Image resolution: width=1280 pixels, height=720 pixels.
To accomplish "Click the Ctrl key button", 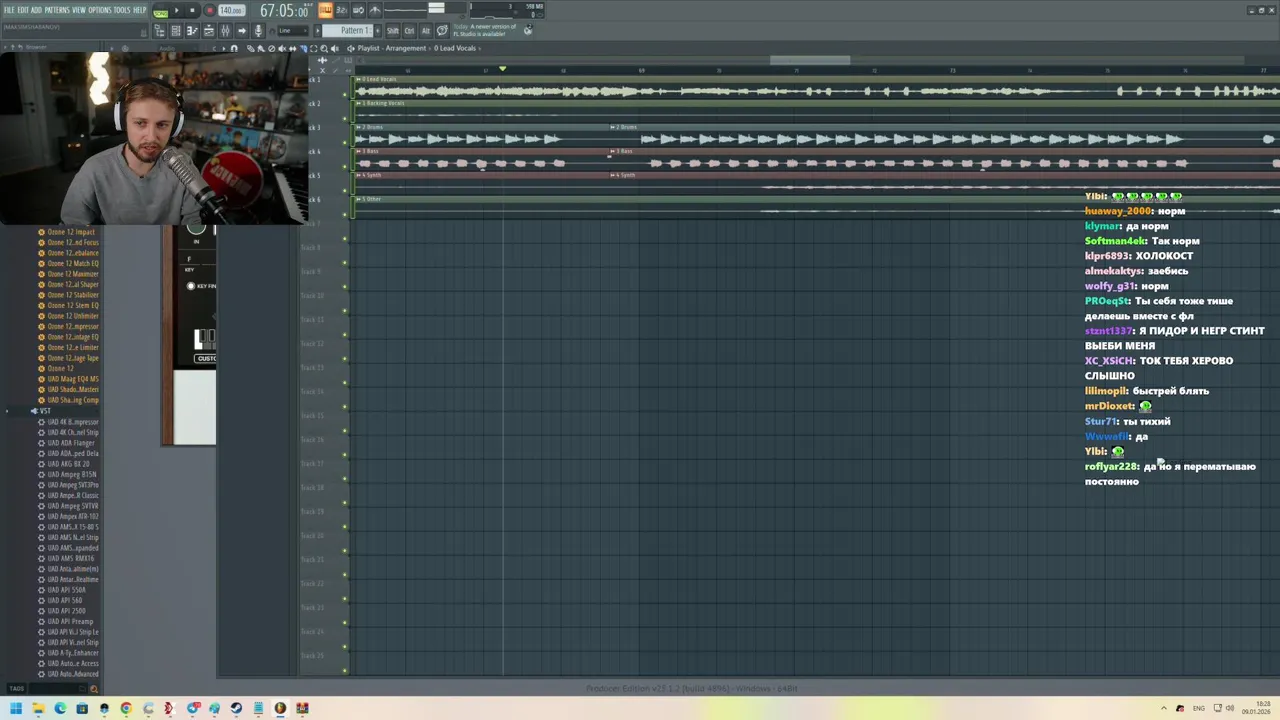I will tap(409, 31).
